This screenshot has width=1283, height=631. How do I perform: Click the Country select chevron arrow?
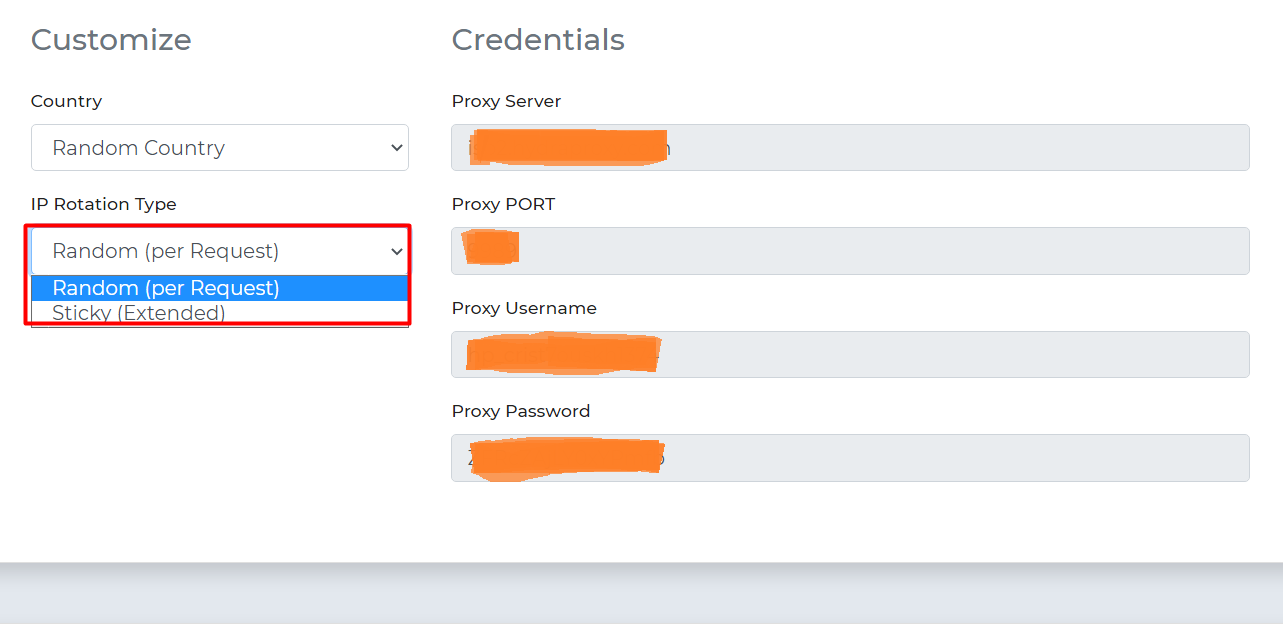(396, 148)
